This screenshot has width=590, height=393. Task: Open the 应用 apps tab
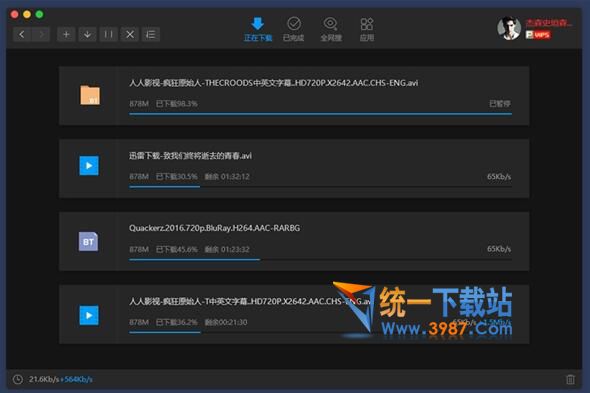[367, 29]
